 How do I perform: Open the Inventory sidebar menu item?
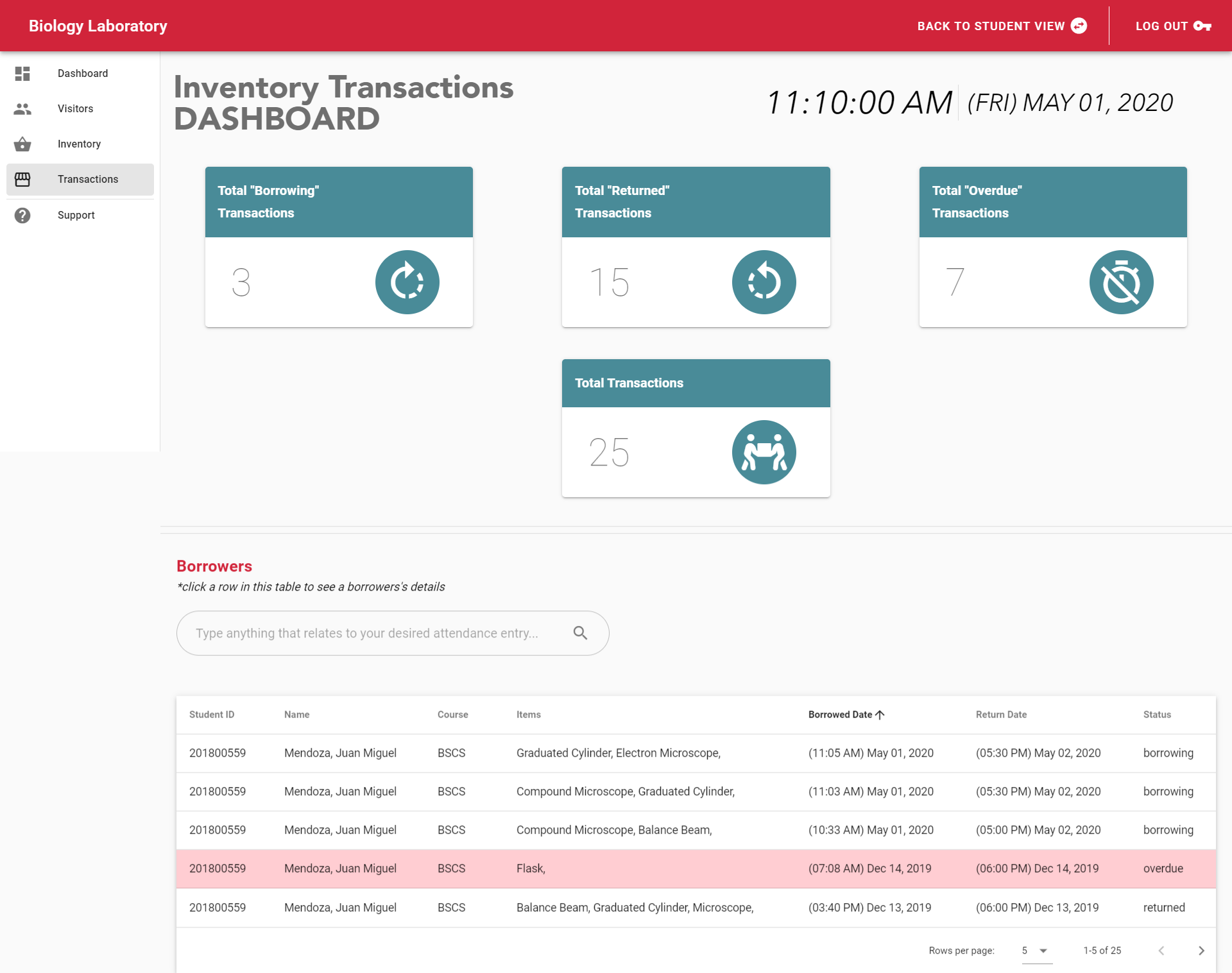[x=79, y=144]
